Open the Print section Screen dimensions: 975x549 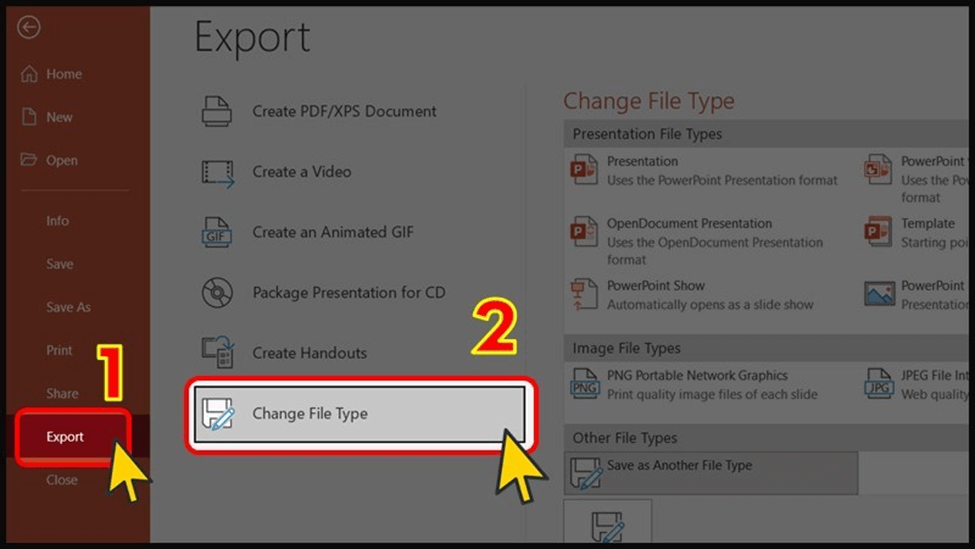pos(59,350)
